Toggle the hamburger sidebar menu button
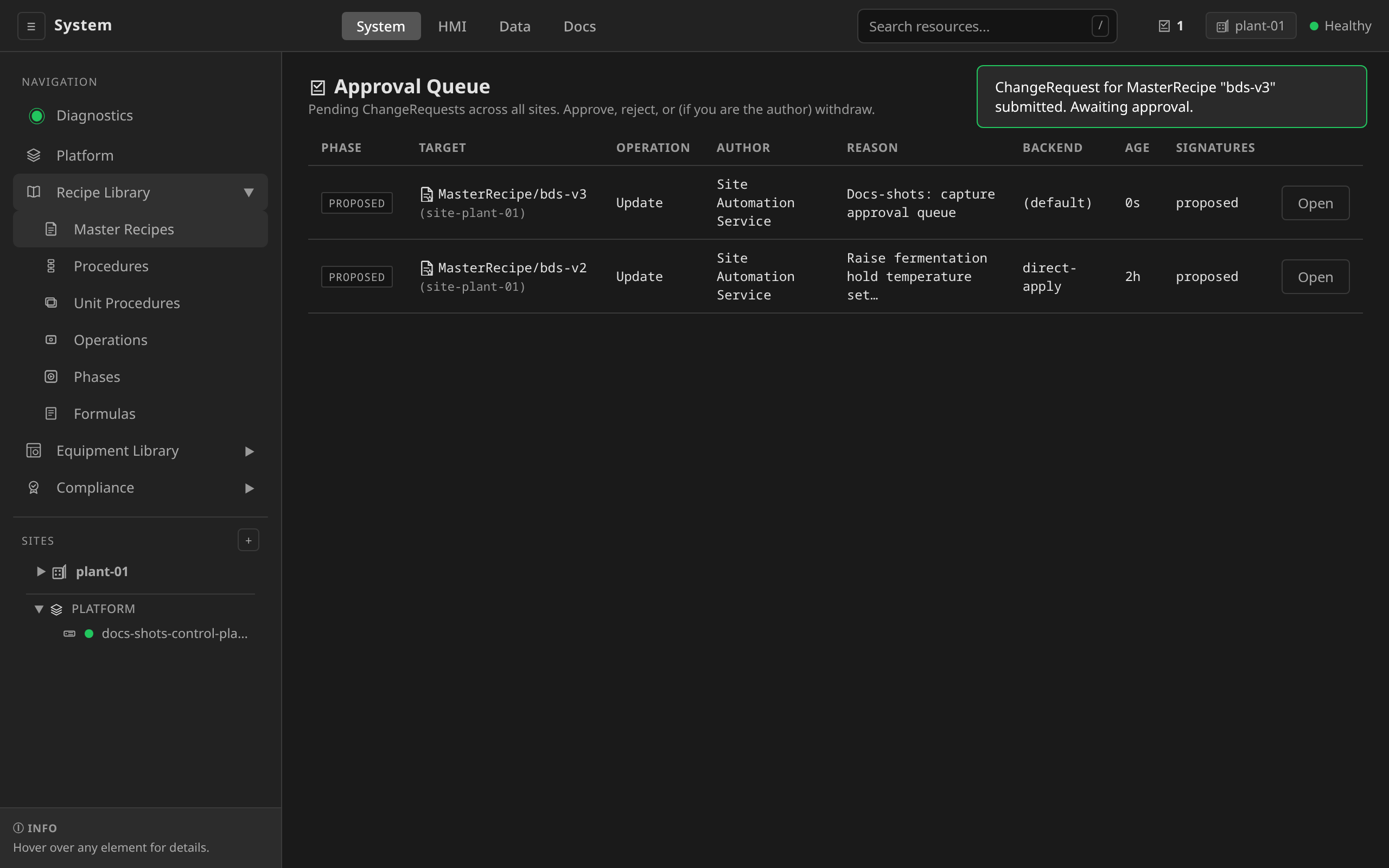This screenshot has height=868, width=1389. 31,26
